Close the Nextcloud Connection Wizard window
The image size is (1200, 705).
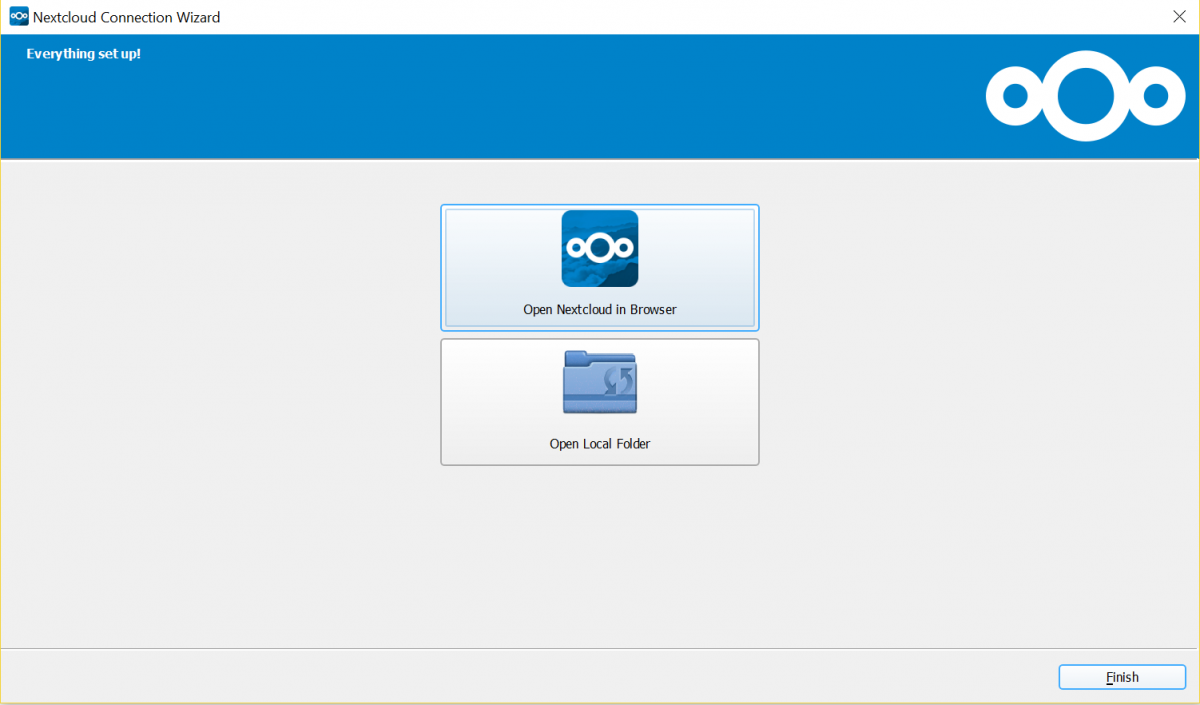pyautogui.click(x=1179, y=17)
